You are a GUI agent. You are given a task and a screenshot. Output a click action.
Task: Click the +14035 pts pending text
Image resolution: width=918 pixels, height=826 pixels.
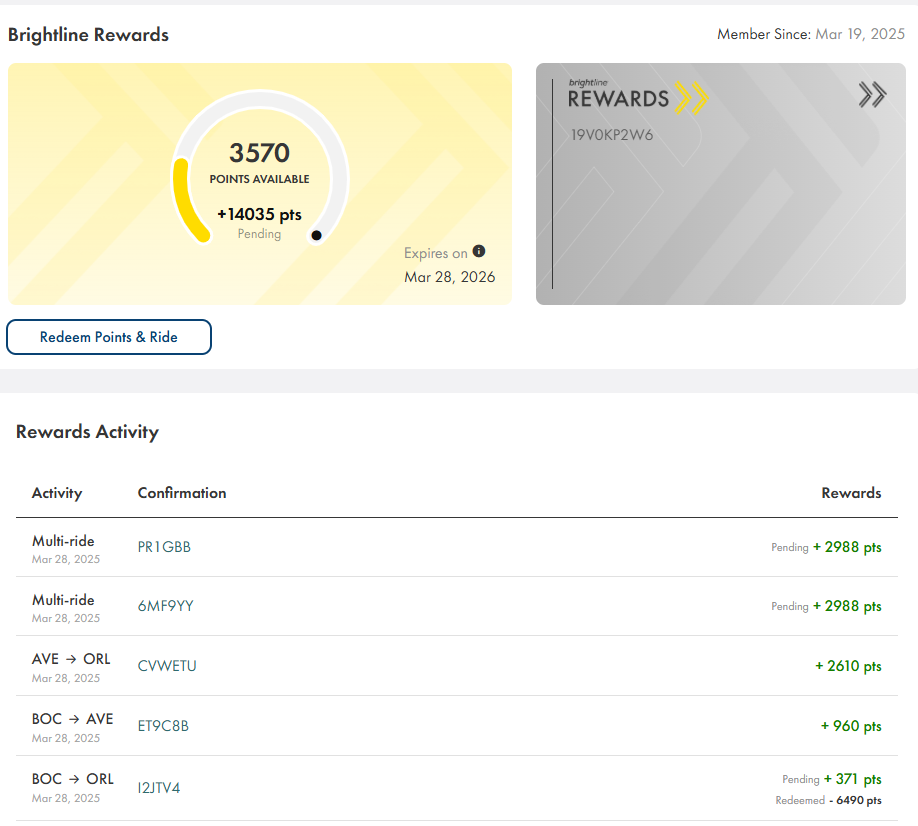(x=259, y=214)
